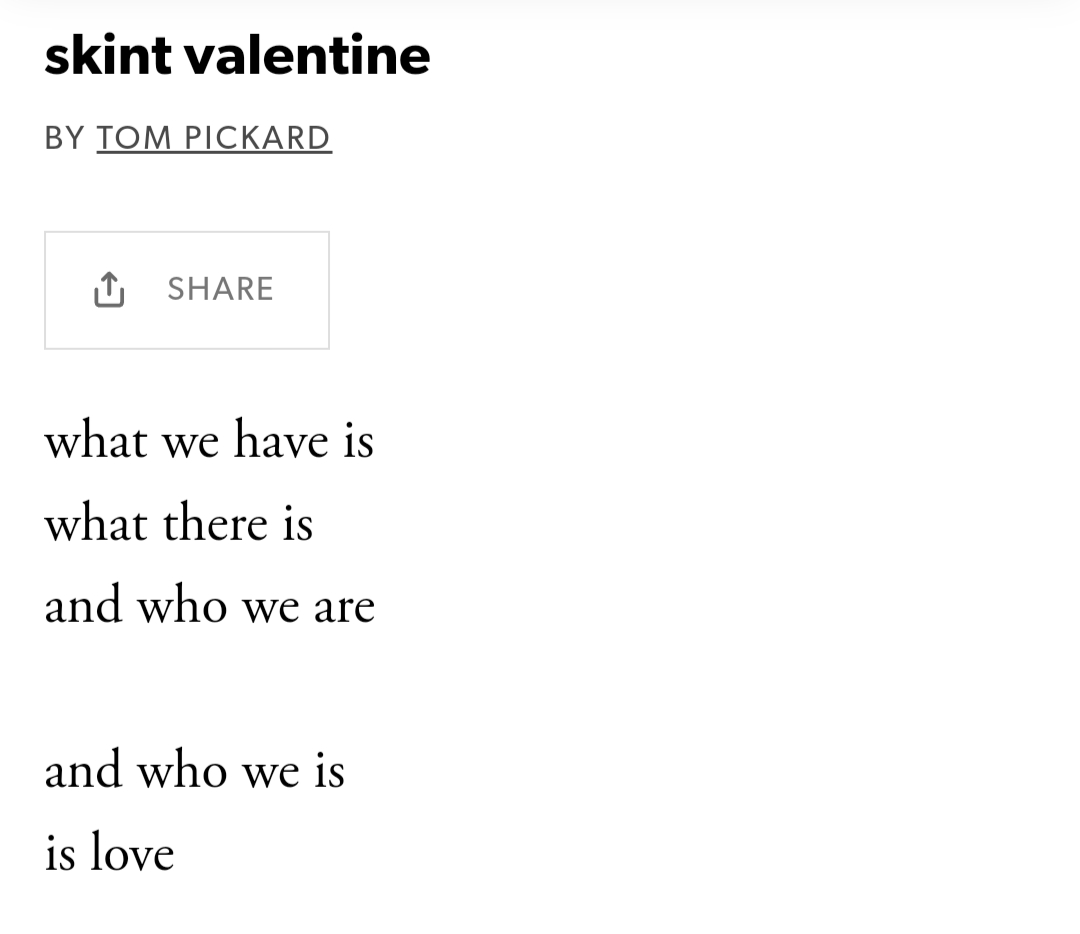
Task: Select the line "what we have is"
Action: [209, 441]
